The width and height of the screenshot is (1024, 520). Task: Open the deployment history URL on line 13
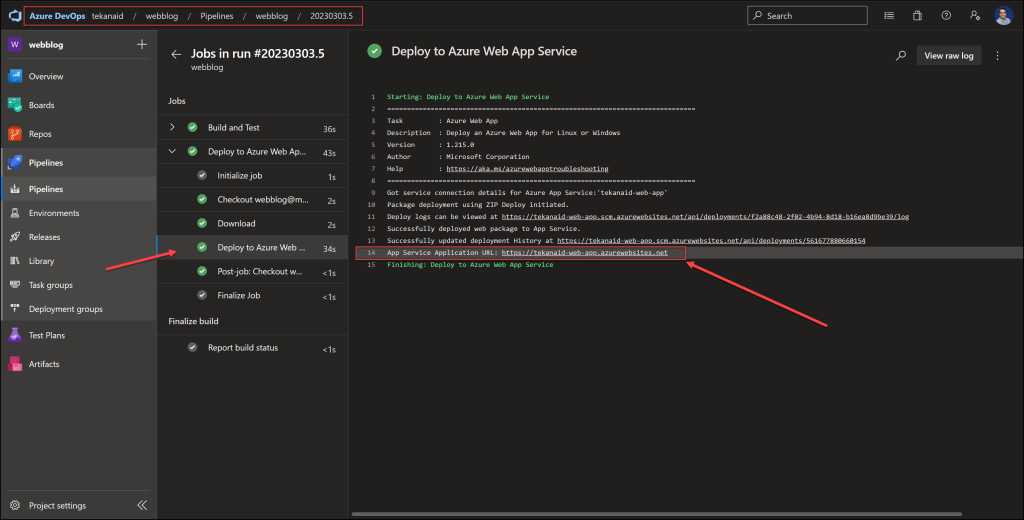click(711, 240)
